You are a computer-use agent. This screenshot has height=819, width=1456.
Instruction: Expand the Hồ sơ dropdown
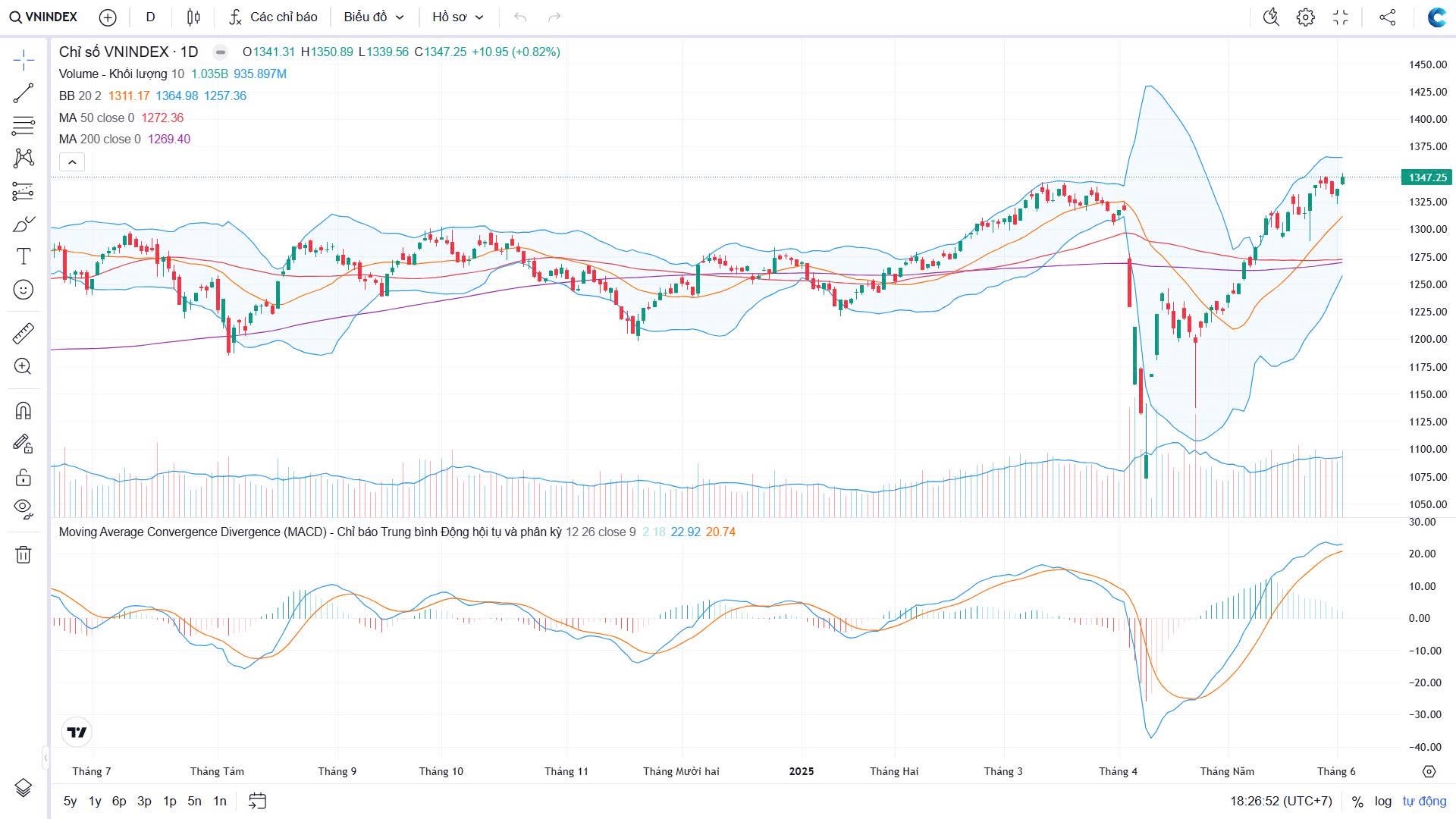(x=457, y=17)
